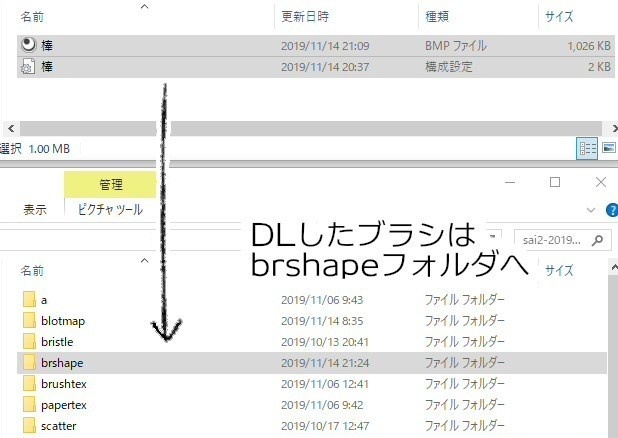
Task: Click 構成設定 type cell
Action: point(449,67)
